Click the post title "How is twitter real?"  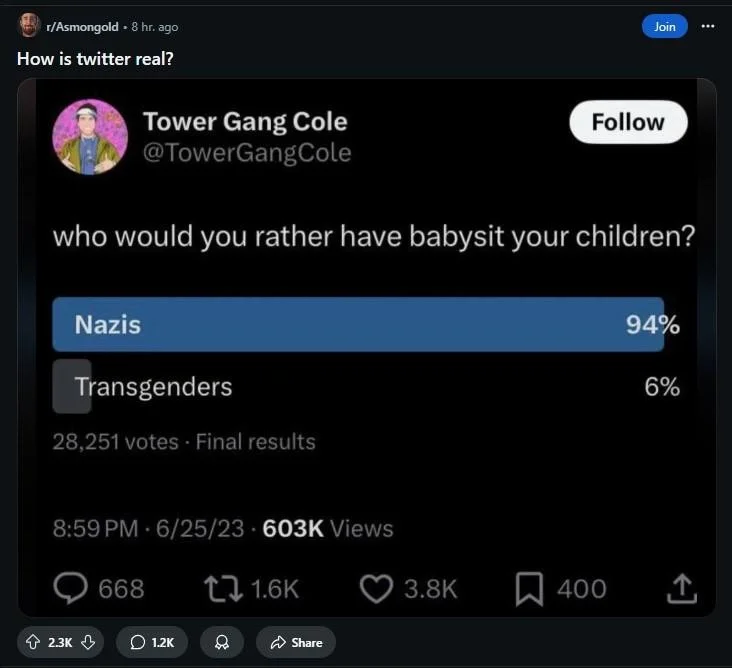(x=95, y=58)
